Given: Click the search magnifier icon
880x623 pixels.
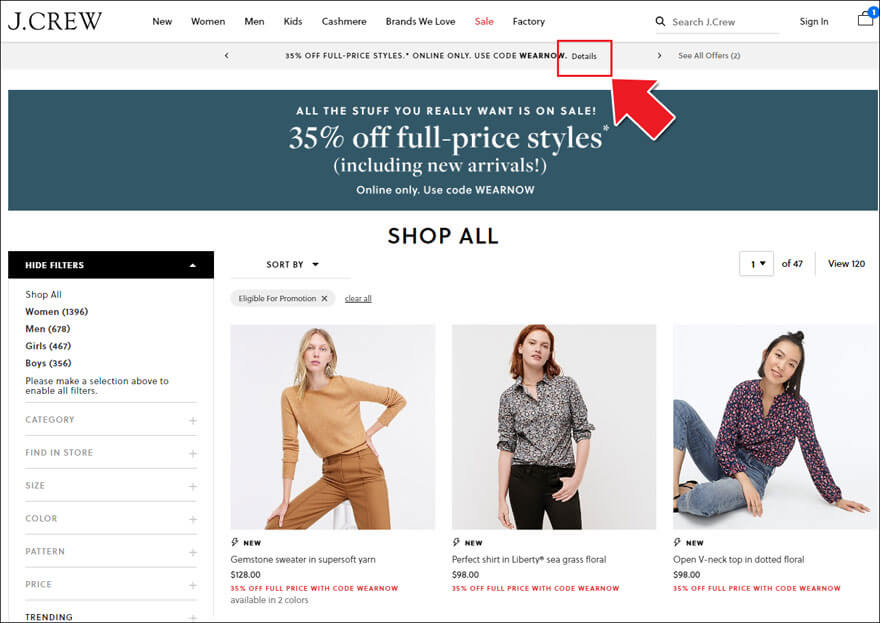Looking at the screenshot, I should coord(660,21).
